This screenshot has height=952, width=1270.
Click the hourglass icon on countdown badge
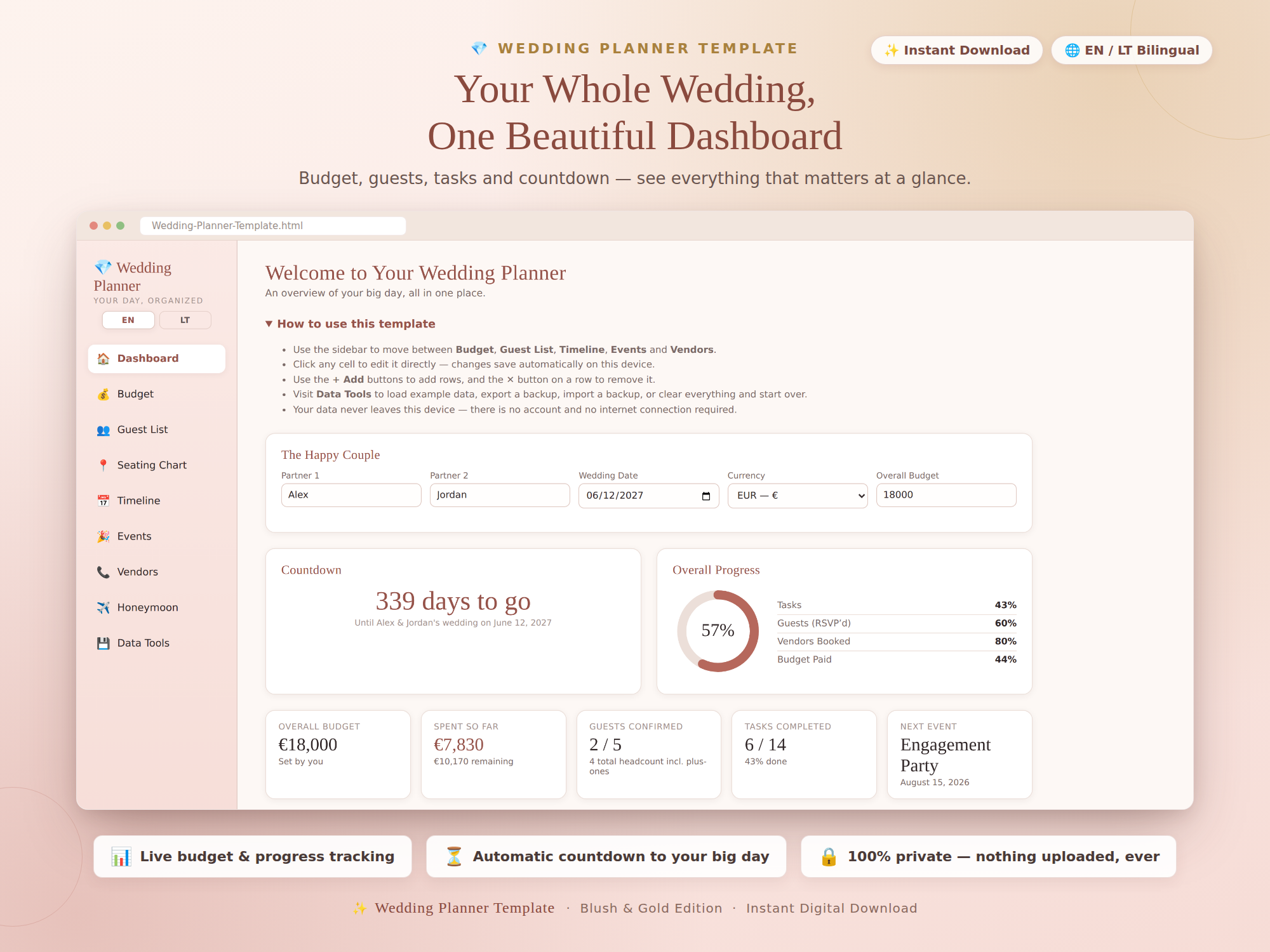[453, 857]
